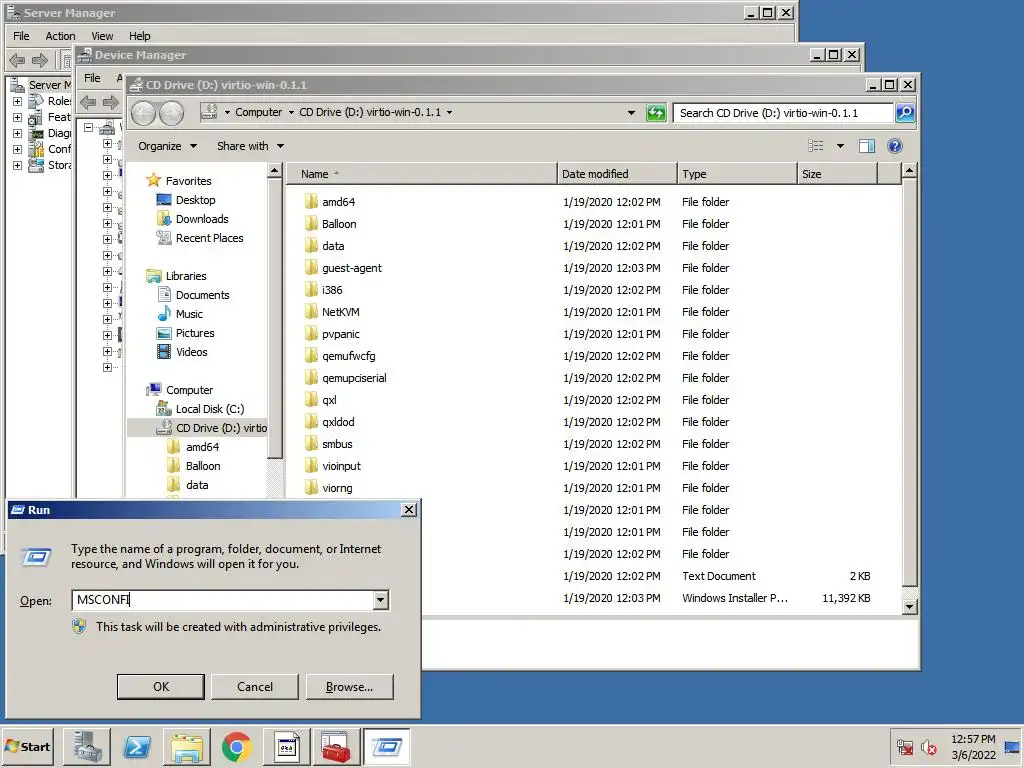Select the Windows Installer Package row
The height and width of the screenshot is (768, 1024).
pos(660,598)
